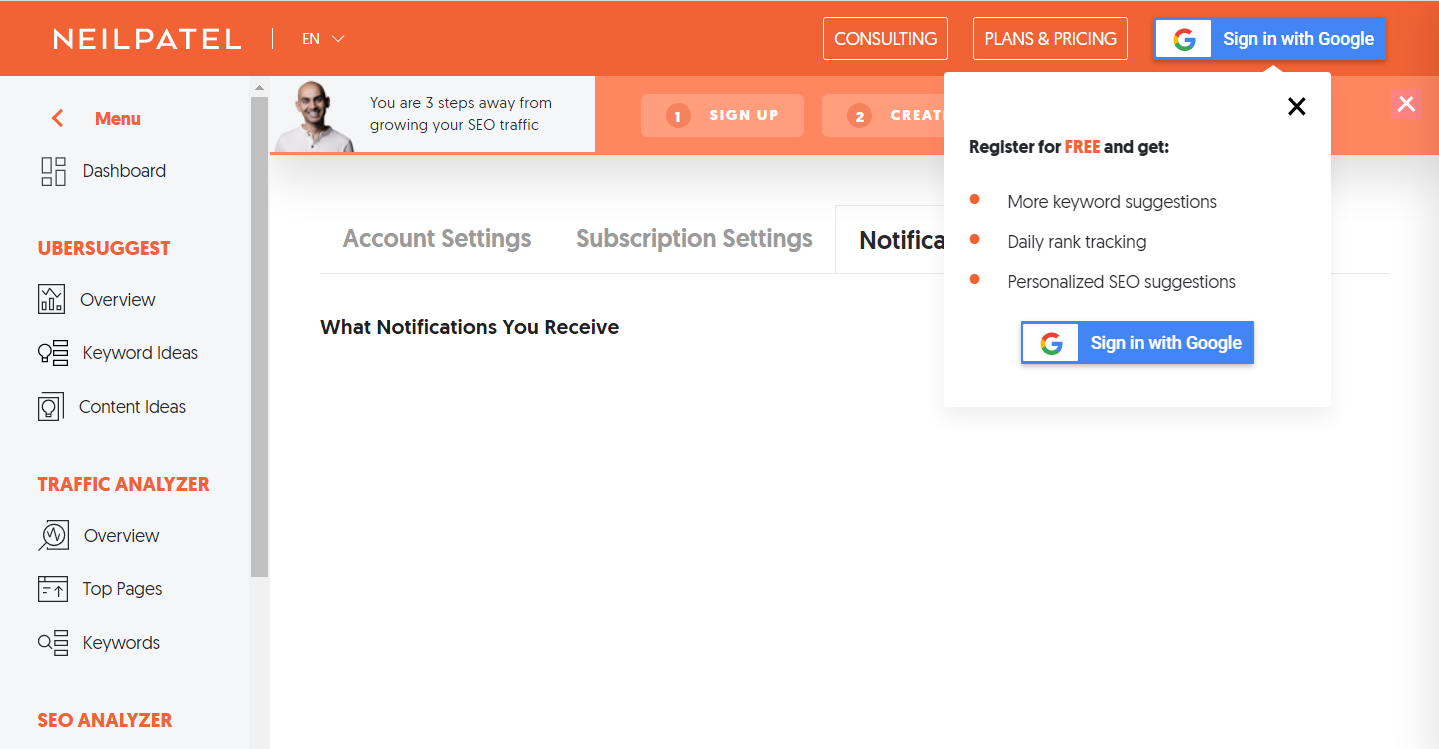Screen dimensions: 1439x749
Task: Open Content Ideas
Action: click(132, 407)
